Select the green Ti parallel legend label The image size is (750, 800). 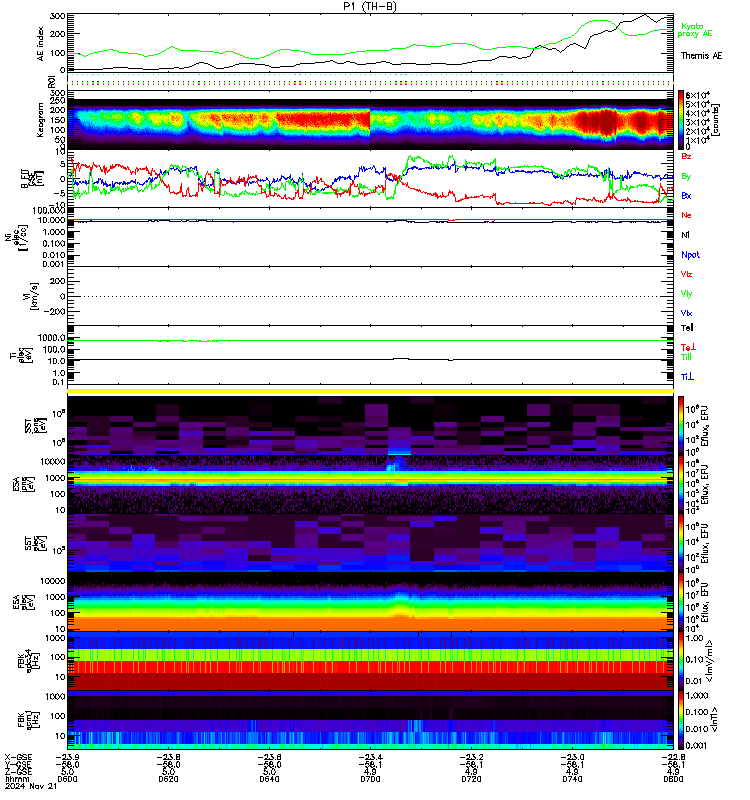click(x=686, y=357)
